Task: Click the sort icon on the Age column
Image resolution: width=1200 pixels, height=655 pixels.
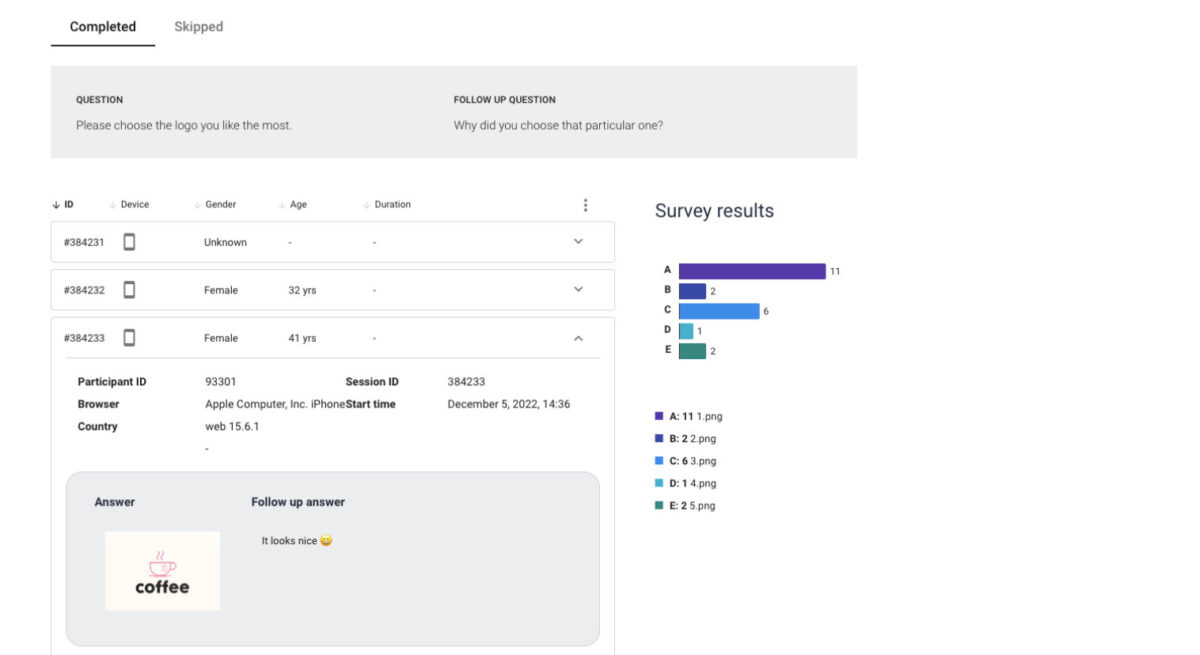Action: pos(280,204)
